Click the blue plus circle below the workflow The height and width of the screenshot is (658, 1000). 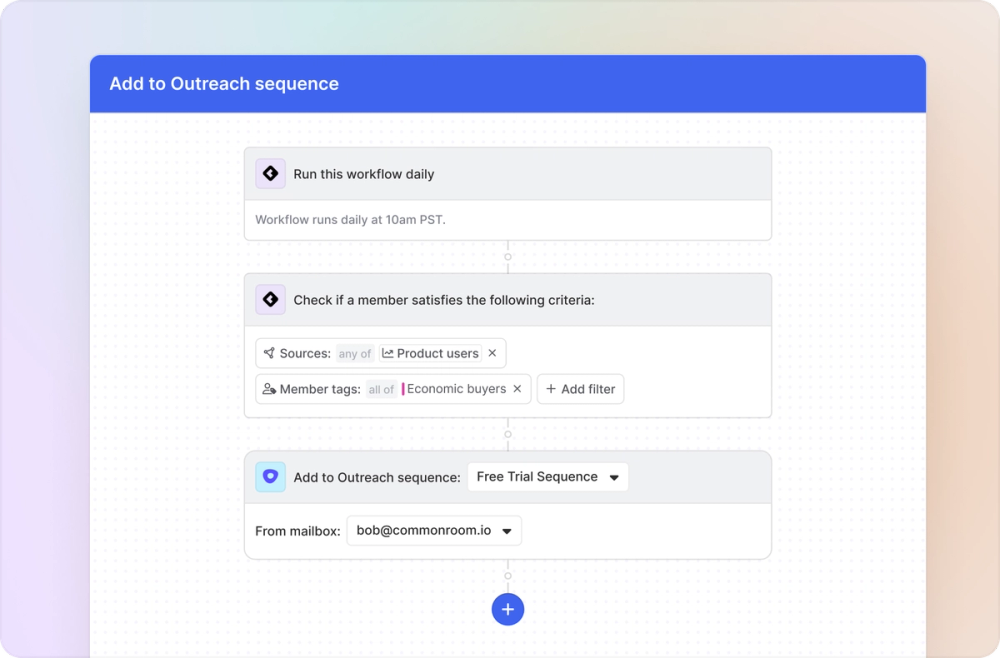tap(508, 609)
